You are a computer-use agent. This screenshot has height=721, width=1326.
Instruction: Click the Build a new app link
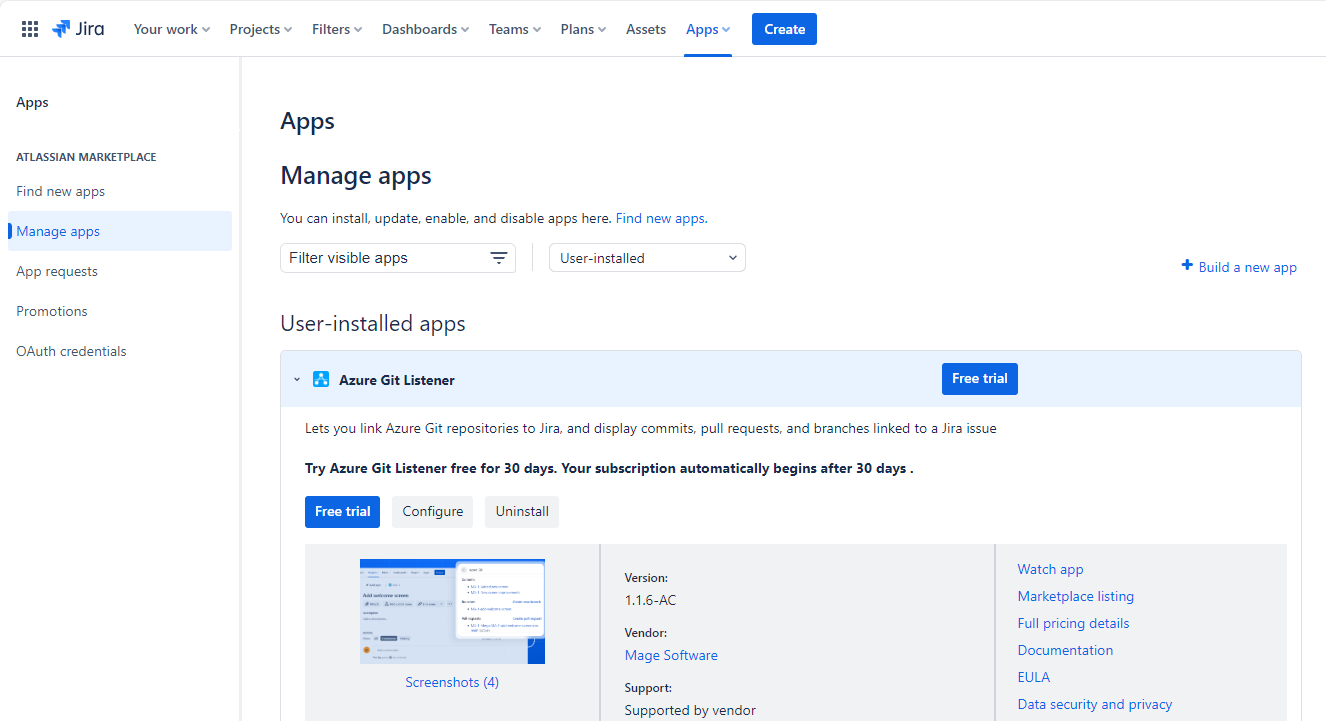1247,267
